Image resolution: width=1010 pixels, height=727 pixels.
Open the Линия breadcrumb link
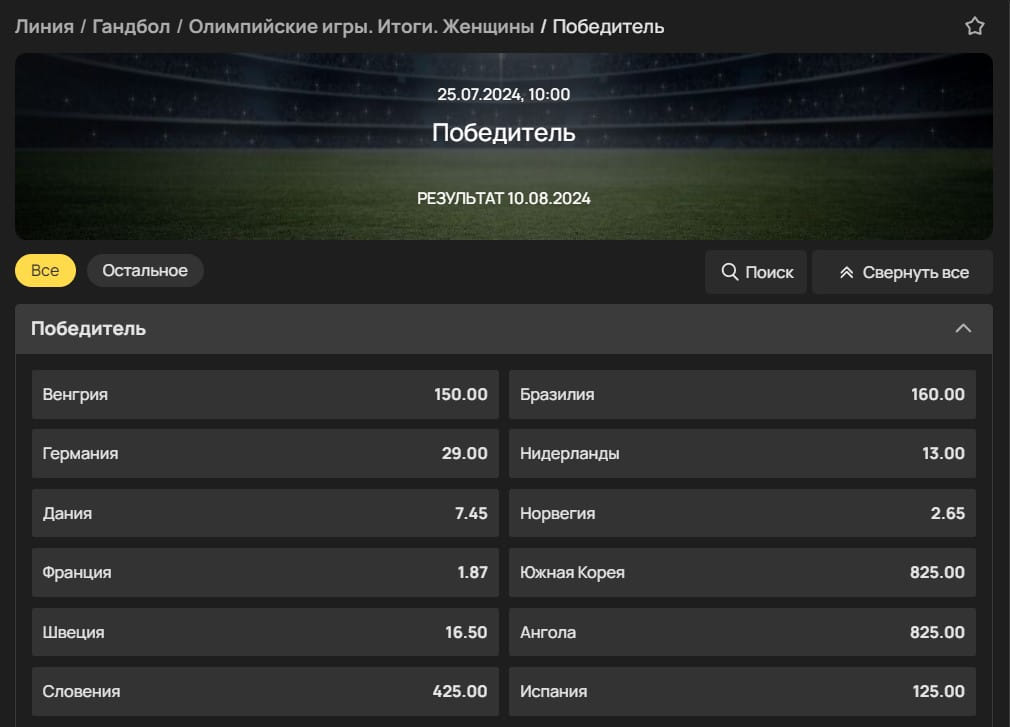(44, 26)
